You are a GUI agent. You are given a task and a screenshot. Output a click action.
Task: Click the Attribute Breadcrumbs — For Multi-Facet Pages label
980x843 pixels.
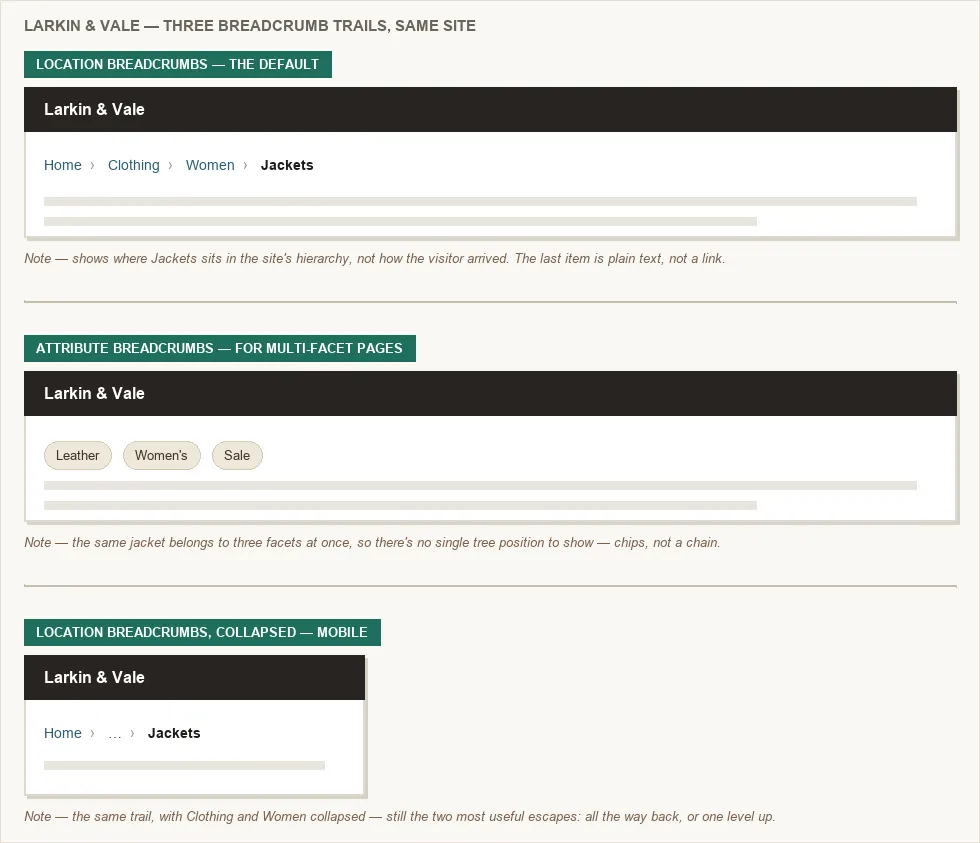coord(219,348)
